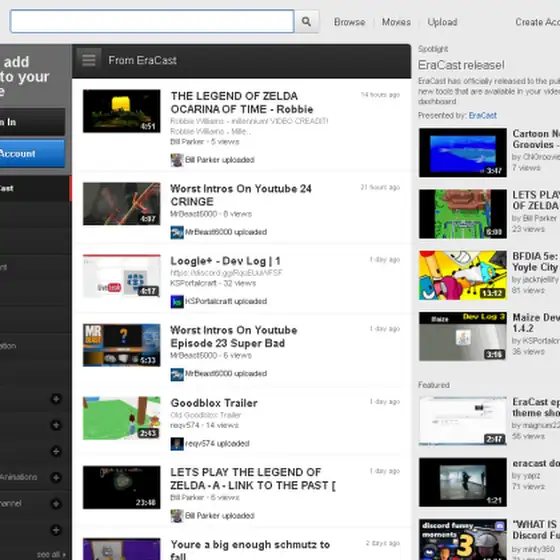Click KSPortalcraft avatar under Loogle+ video
This screenshot has width=560, height=560.
pos(177,301)
